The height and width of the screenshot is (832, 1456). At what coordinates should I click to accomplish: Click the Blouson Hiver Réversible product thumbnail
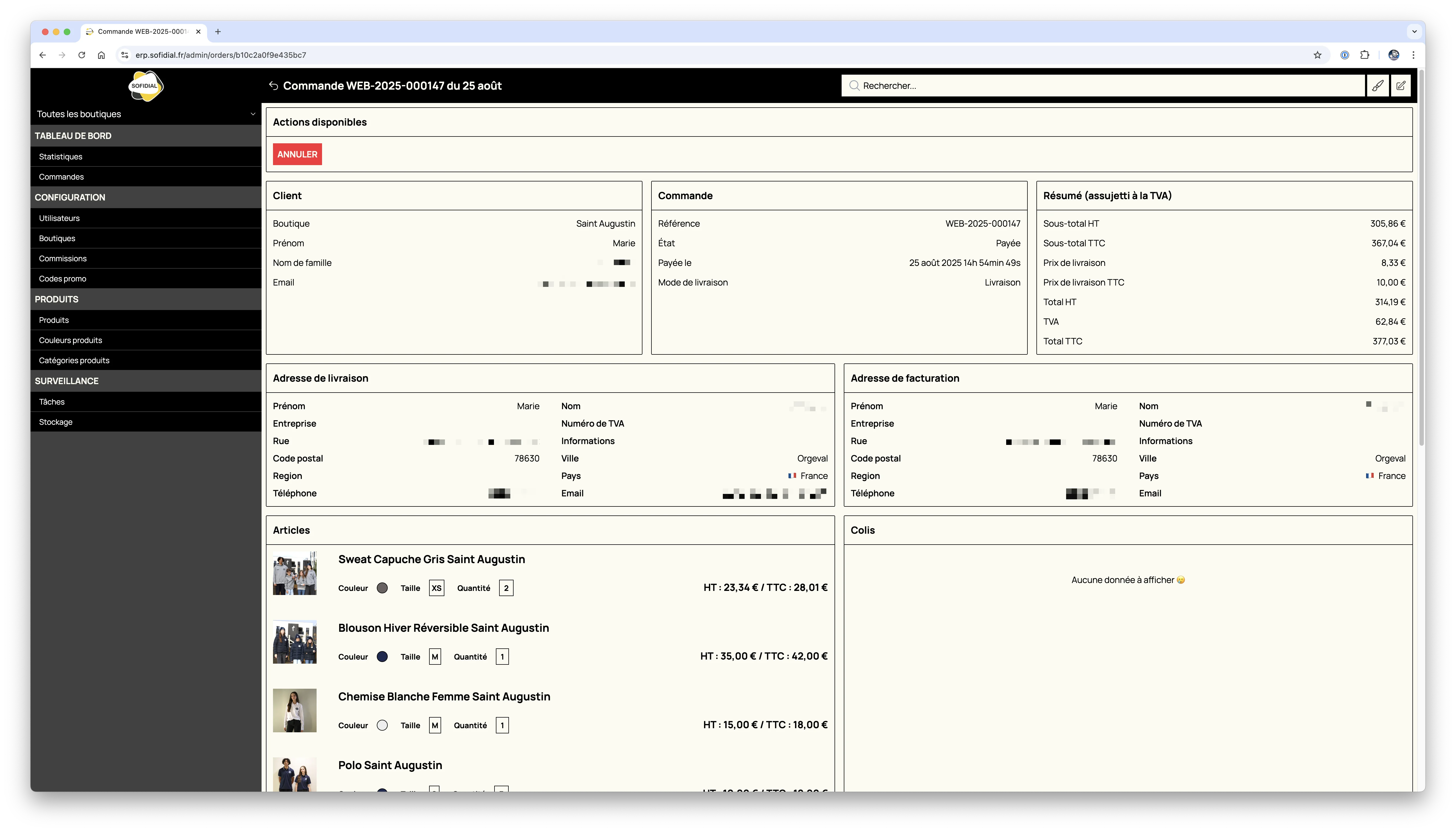click(294, 642)
